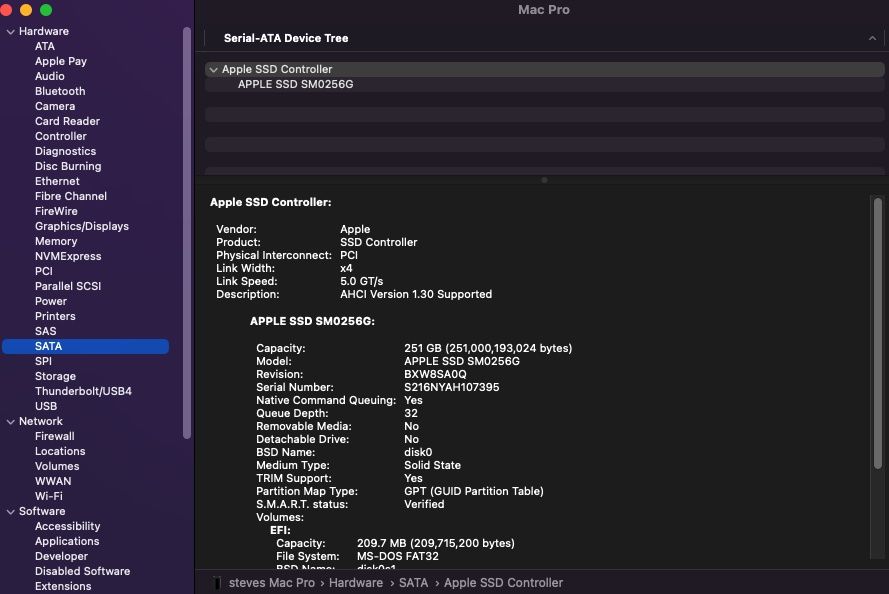889x594 pixels.
Task: Select FireWire in the sidebar
Action: (56, 211)
